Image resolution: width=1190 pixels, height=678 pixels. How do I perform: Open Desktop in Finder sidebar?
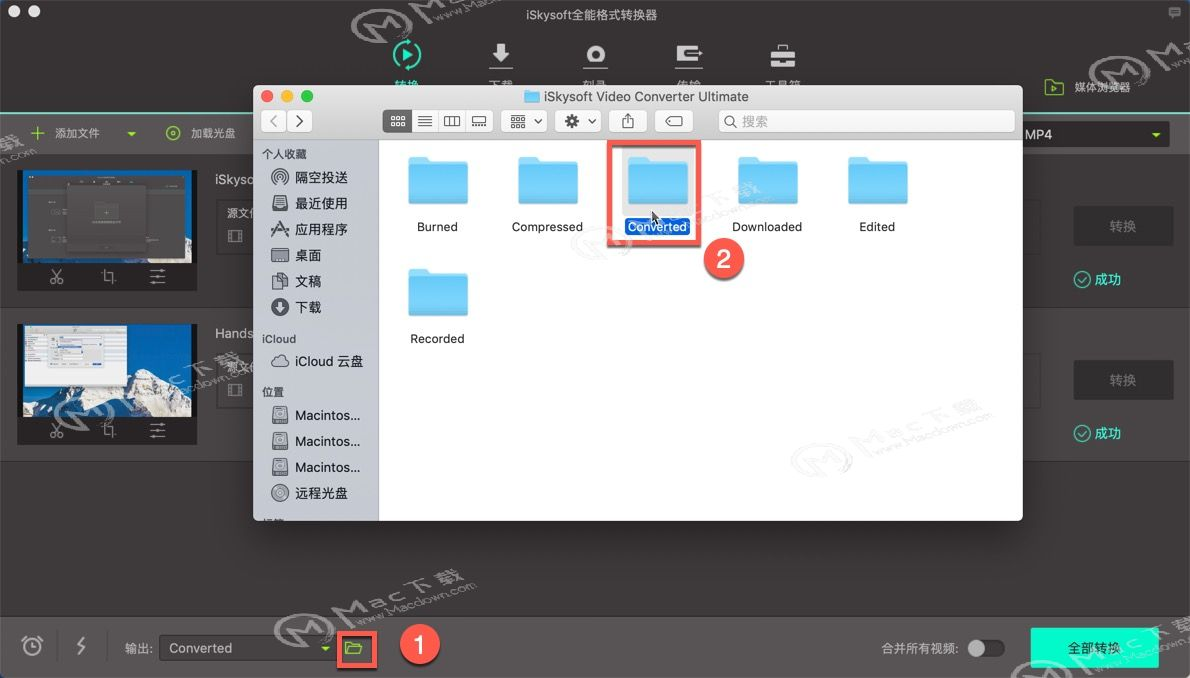tap(297, 255)
